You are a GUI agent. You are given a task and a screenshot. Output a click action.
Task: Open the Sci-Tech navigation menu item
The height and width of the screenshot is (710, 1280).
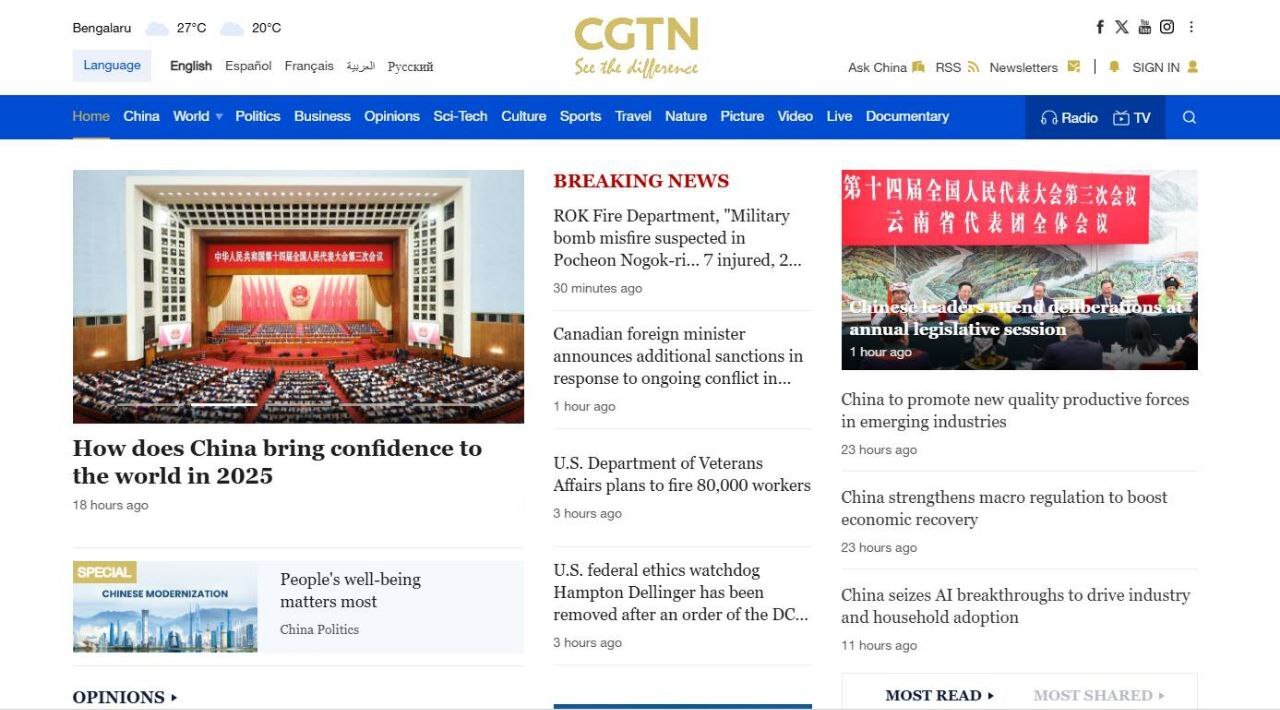coord(460,116)
